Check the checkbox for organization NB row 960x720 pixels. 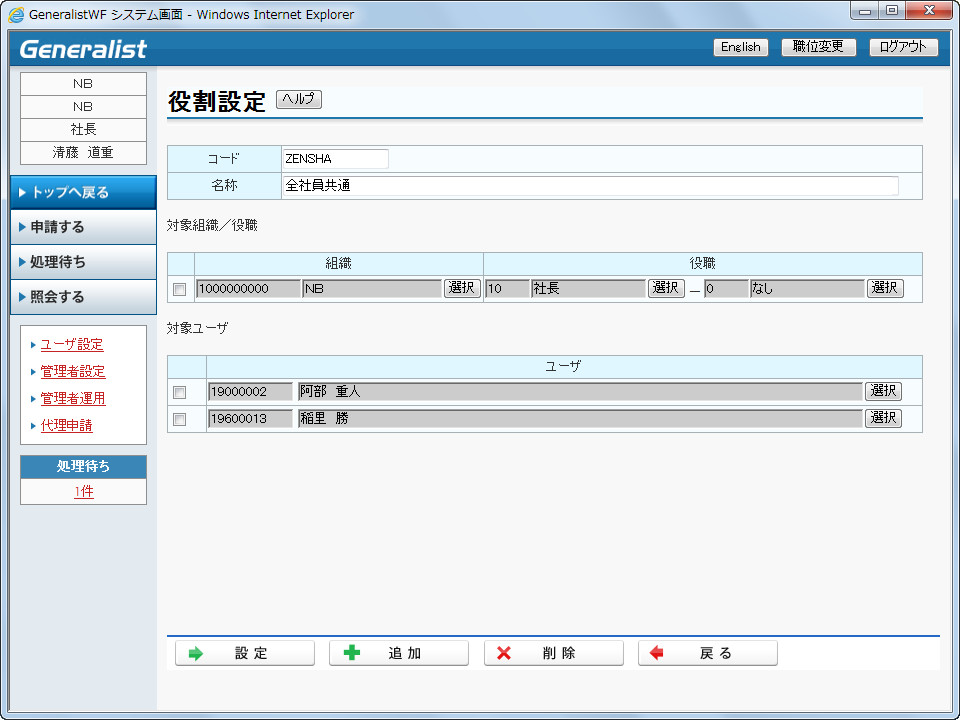(180, 289)
